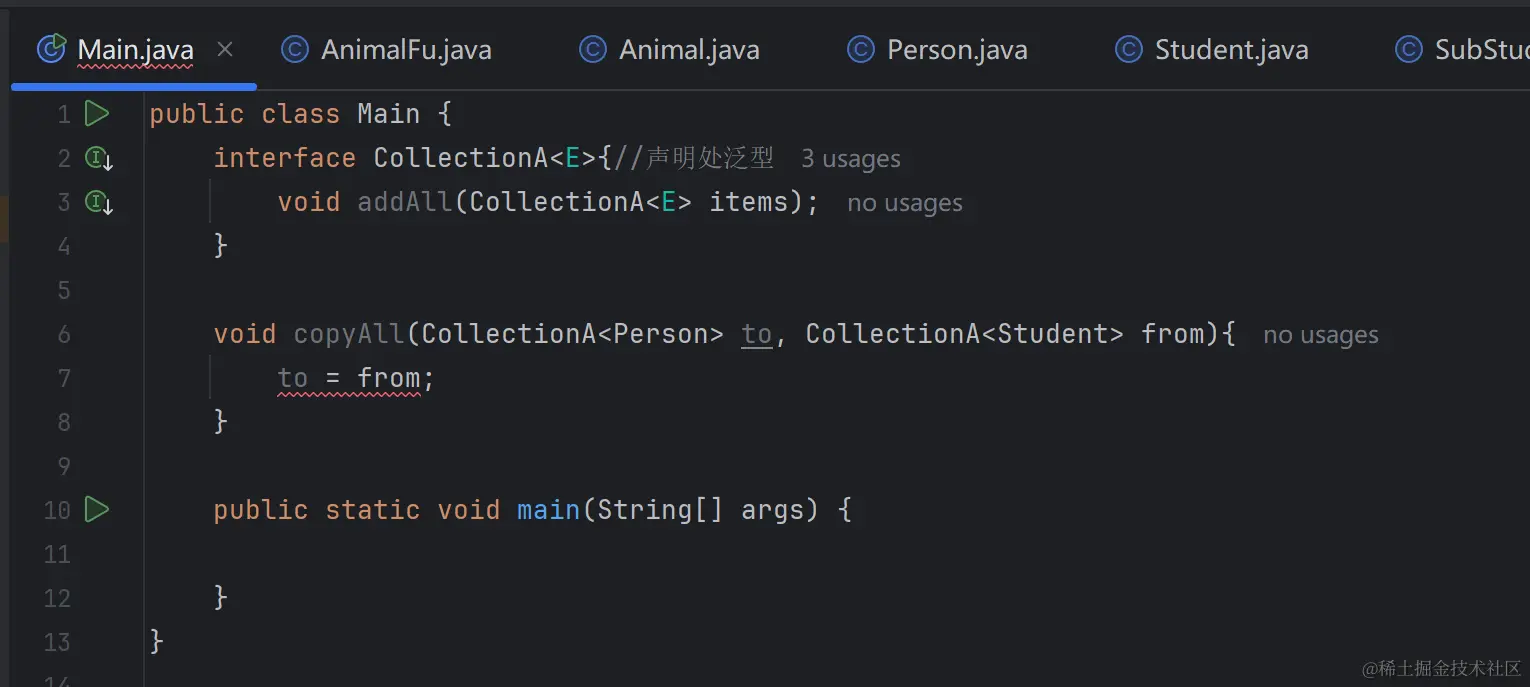Click the Animal.java tab class icon
1530x687 pixels.
[593, 49]
